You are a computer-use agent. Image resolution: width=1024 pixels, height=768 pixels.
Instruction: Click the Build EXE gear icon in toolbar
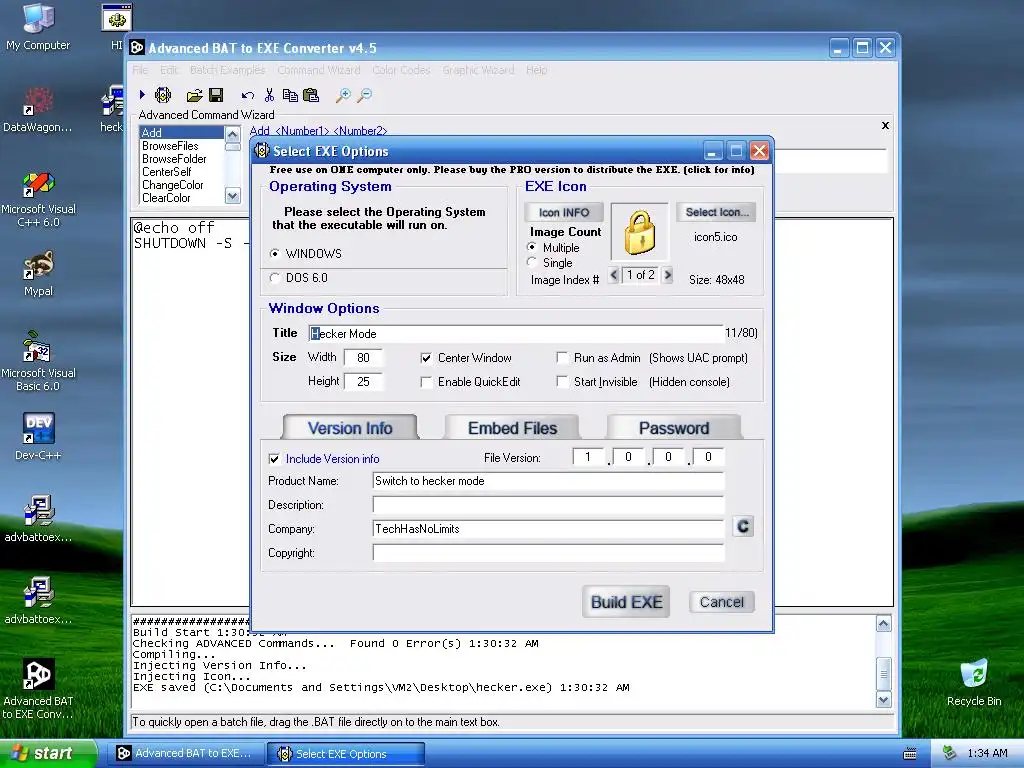163,95
